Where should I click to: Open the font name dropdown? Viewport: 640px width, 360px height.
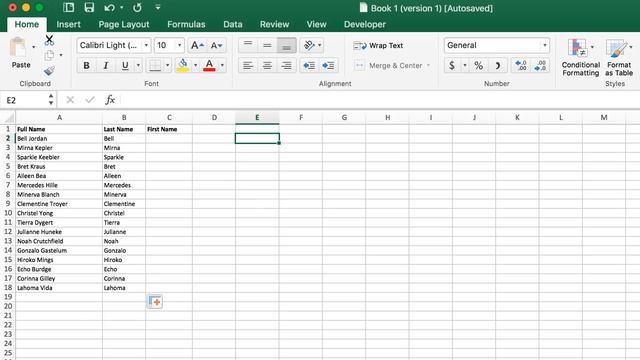click(146, 45)
